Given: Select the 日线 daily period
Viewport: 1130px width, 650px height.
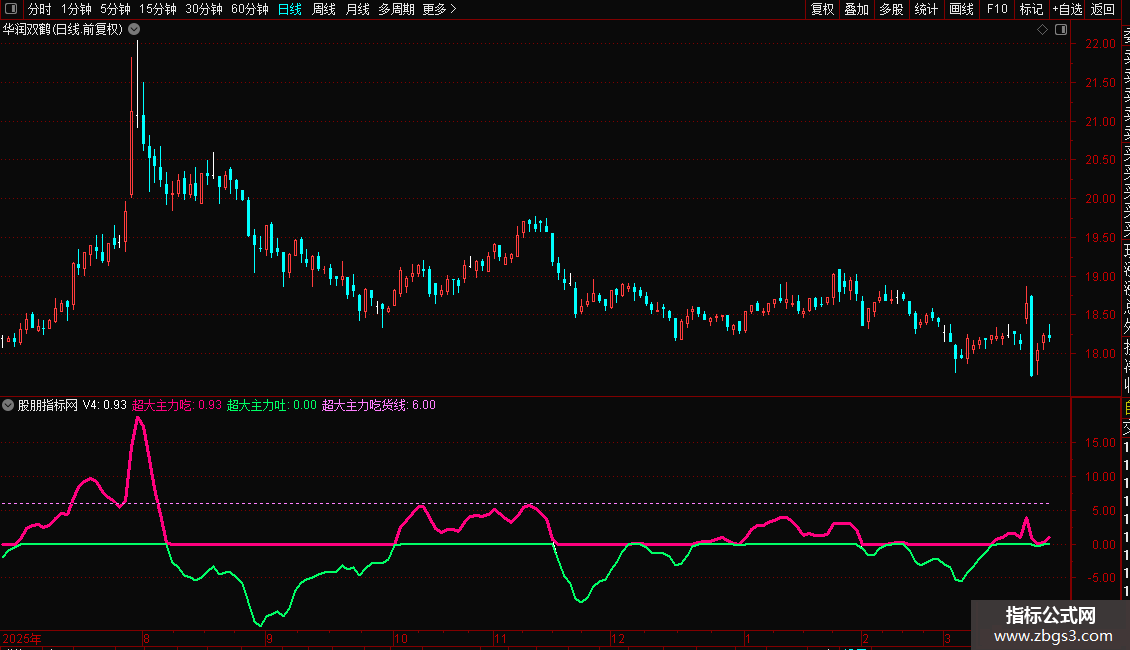Looking at the screenshot, I should pyautogui.click(x=290, y=9).
